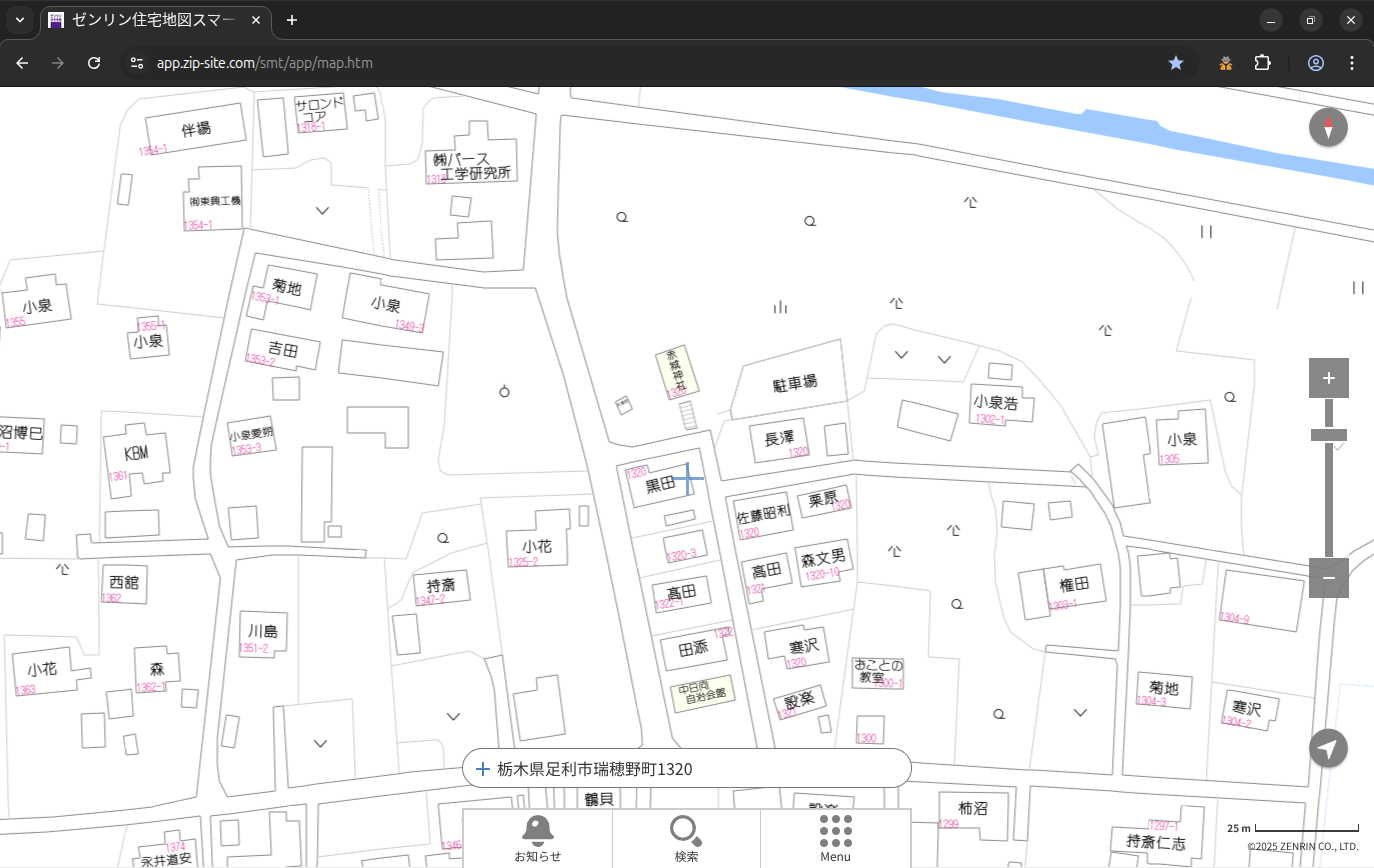Click the zoom level slider handle

[1328, 435]
